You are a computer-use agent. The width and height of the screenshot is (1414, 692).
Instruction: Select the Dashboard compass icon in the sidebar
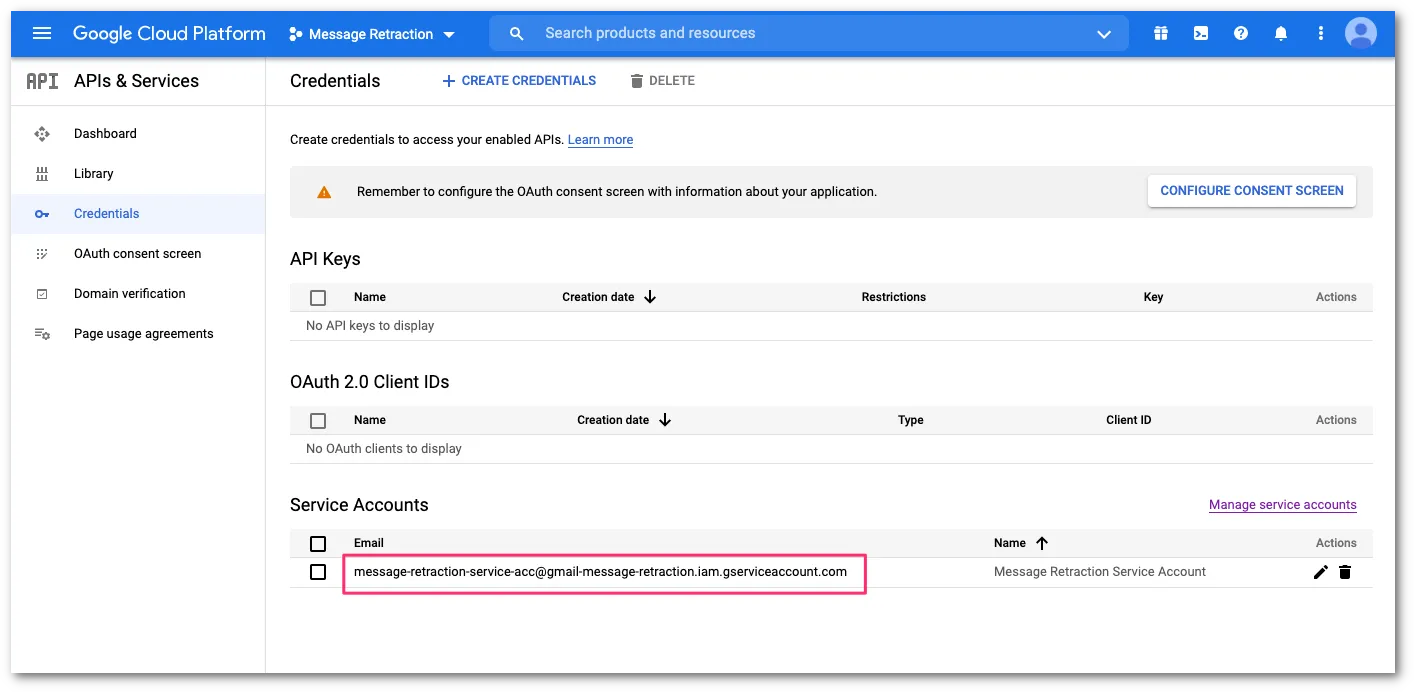pyautogui.click(x=42, y=133)
